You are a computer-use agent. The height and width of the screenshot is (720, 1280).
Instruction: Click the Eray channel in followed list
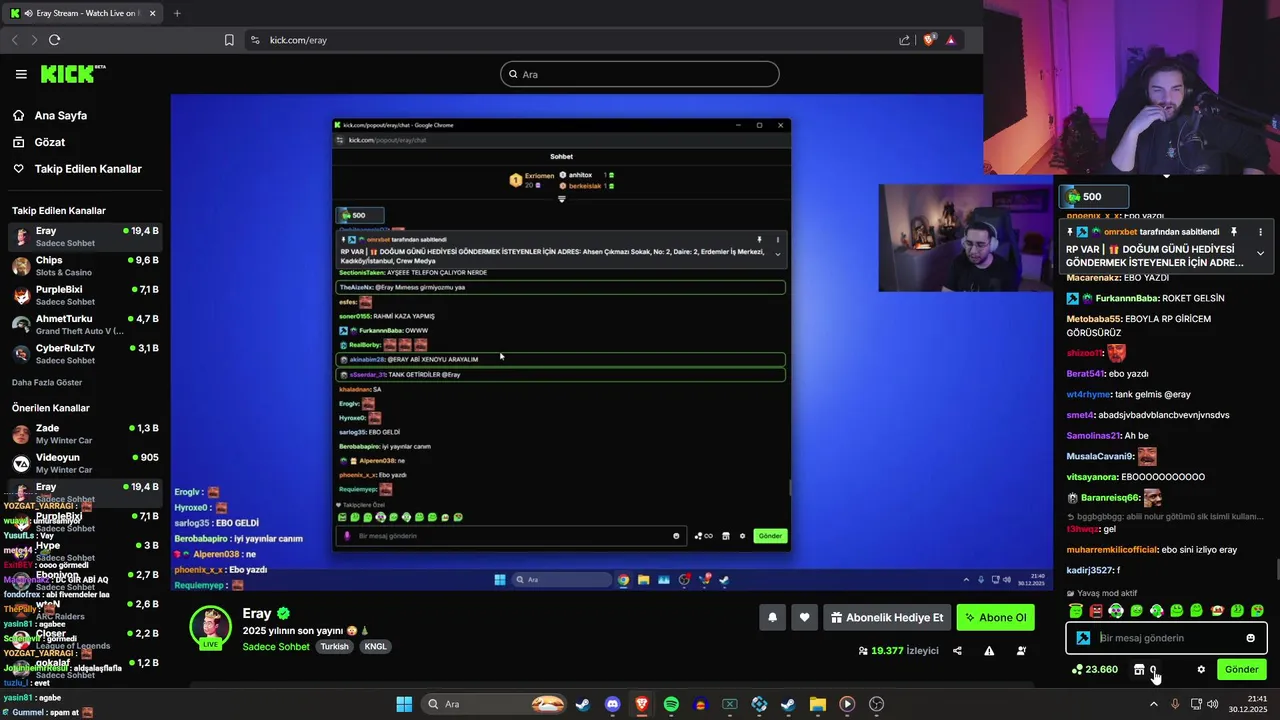pos(85,237)
